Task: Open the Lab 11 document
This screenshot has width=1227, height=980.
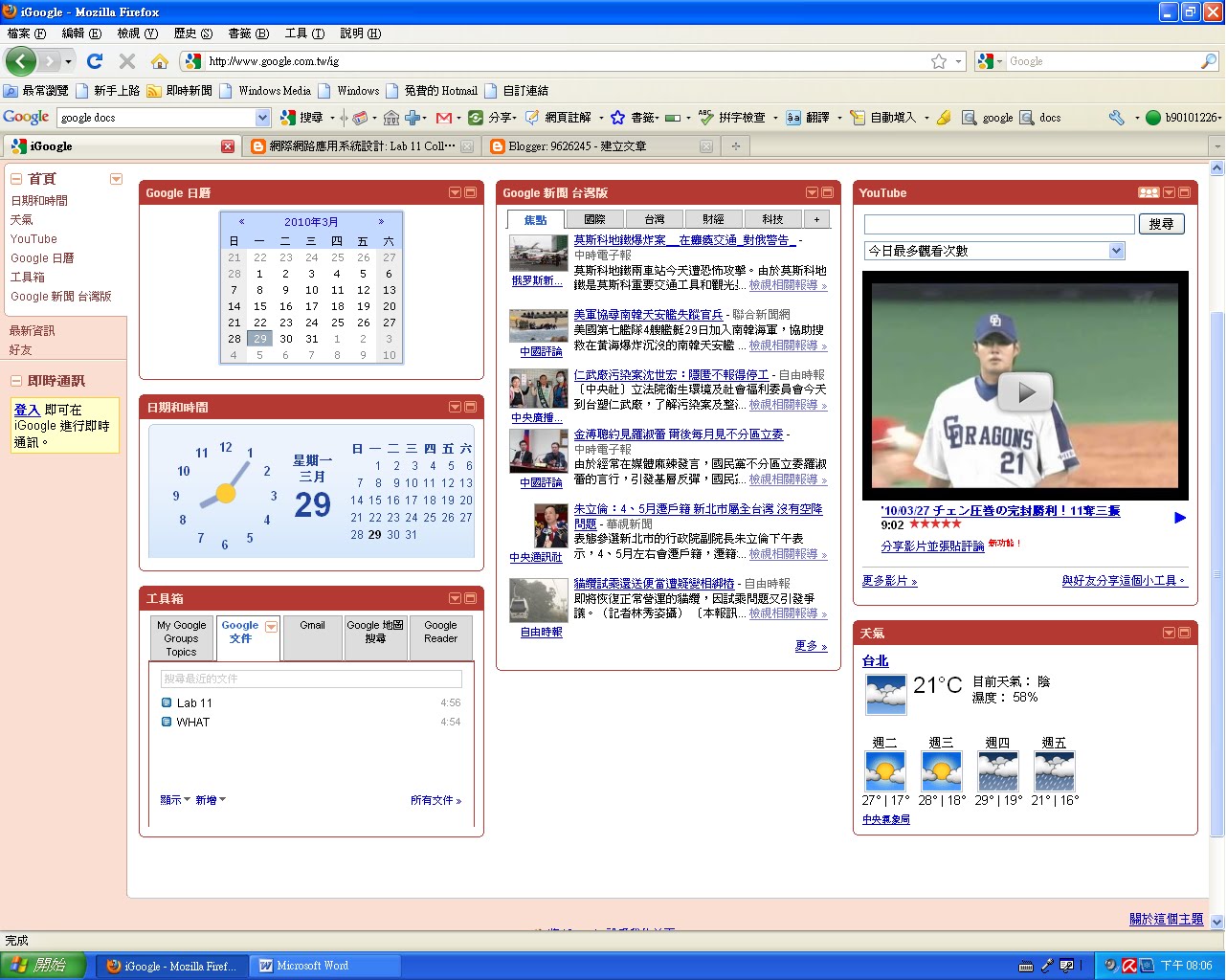Action: [194, 702]
